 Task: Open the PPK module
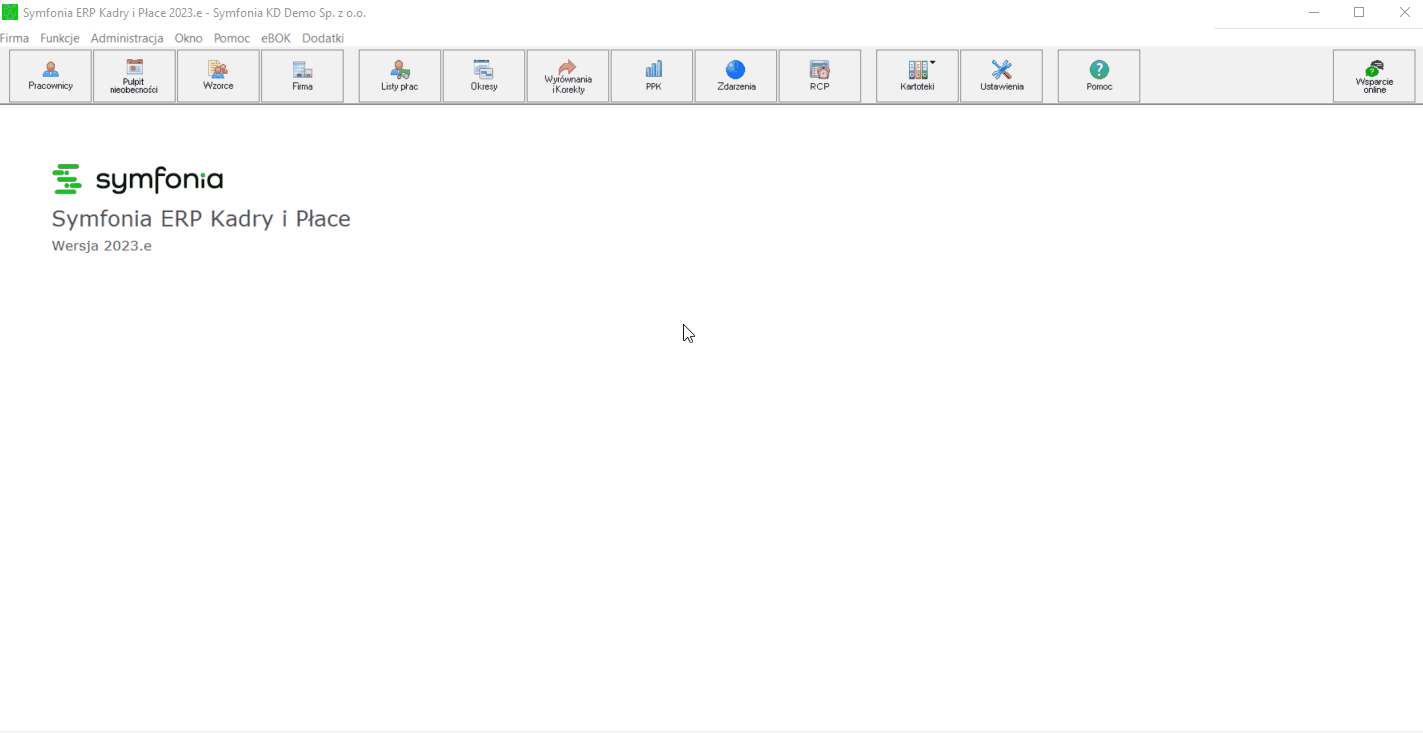[x=652, y=76]
